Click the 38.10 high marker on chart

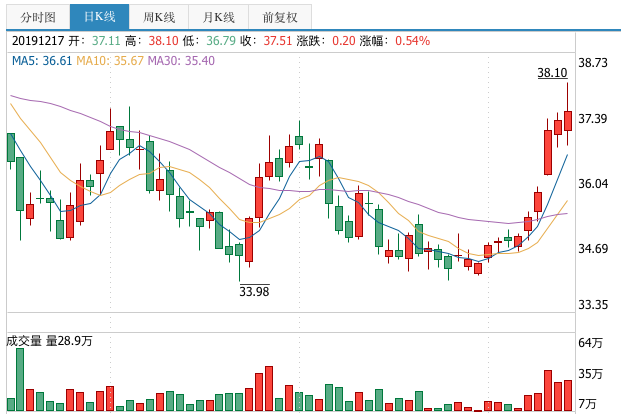(x=552, y=73)
